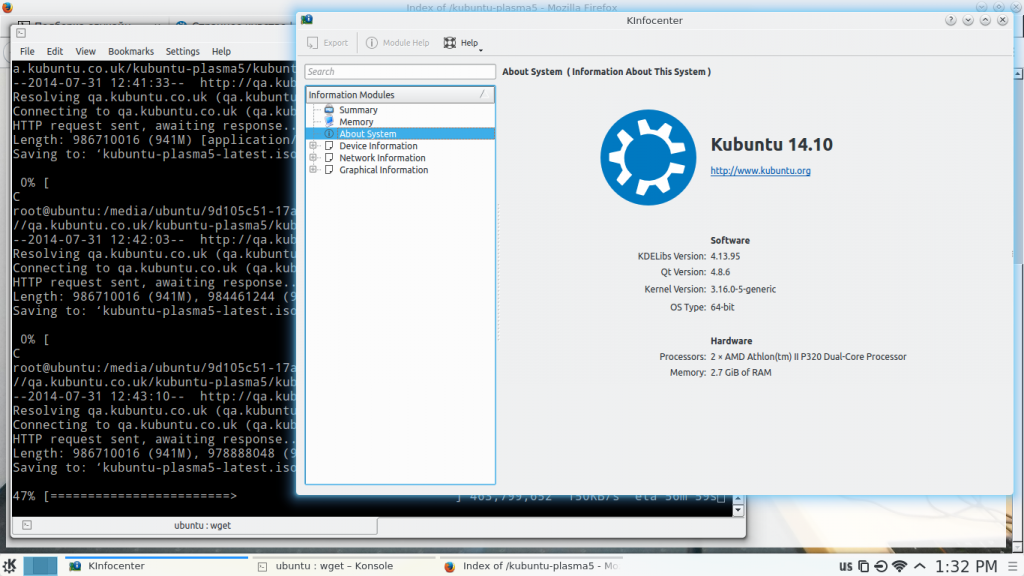This screenshot has width=1024, height=576.
Task: Open the device notifier tray icon
Action: [881, 566]
